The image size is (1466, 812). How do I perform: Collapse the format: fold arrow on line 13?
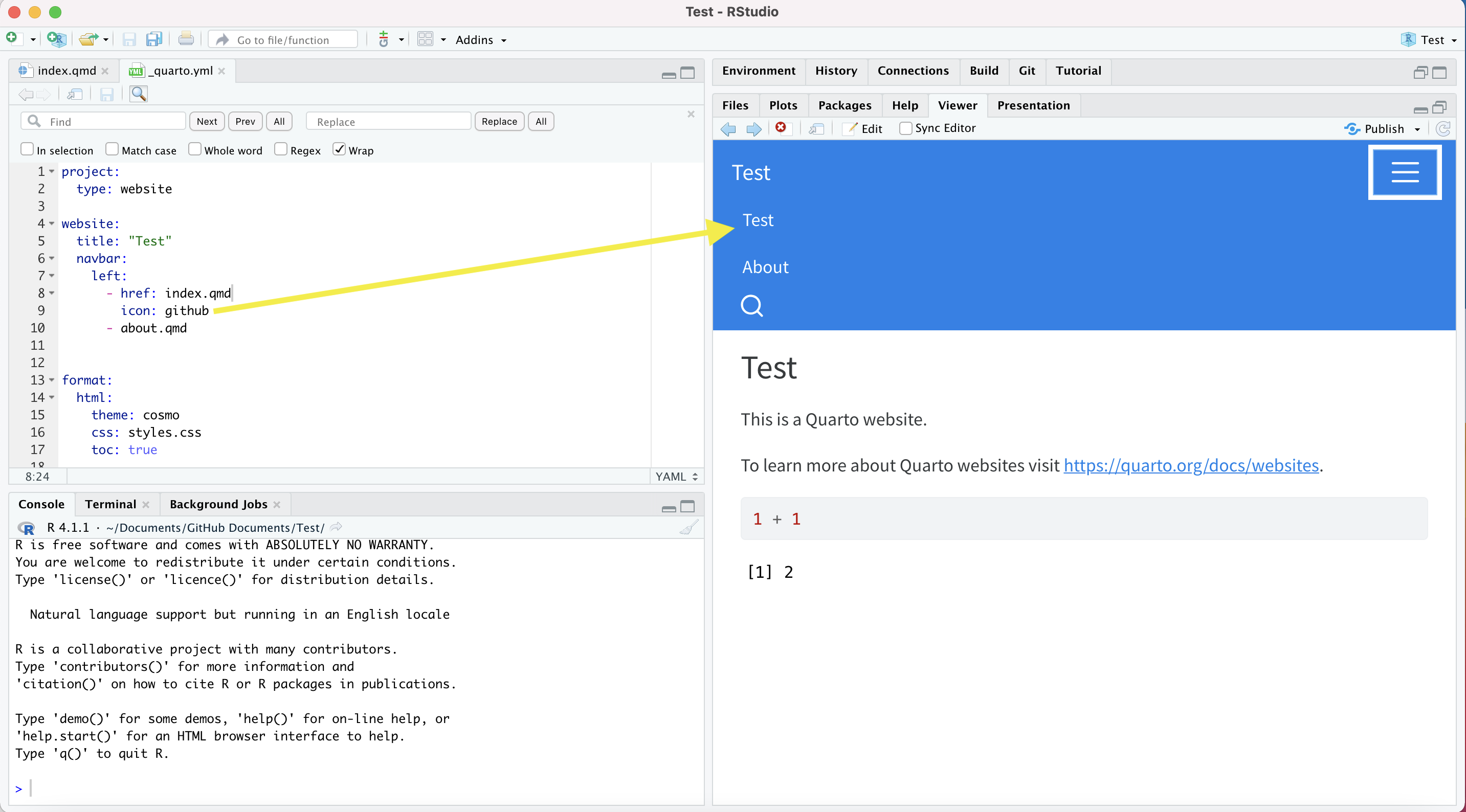52,380
